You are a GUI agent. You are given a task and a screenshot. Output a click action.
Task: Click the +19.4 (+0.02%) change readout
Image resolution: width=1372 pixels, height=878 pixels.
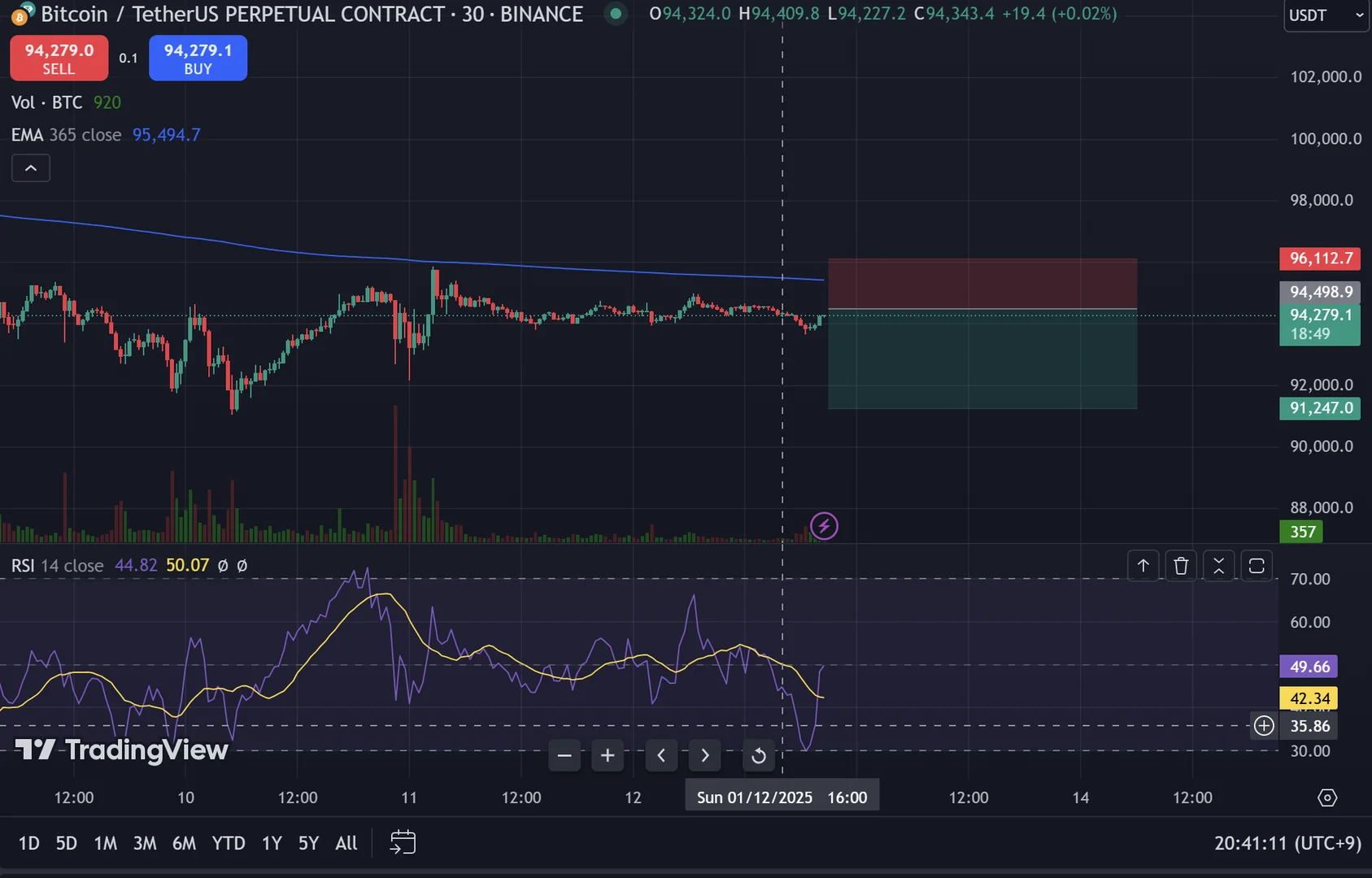click(1059, 14)
